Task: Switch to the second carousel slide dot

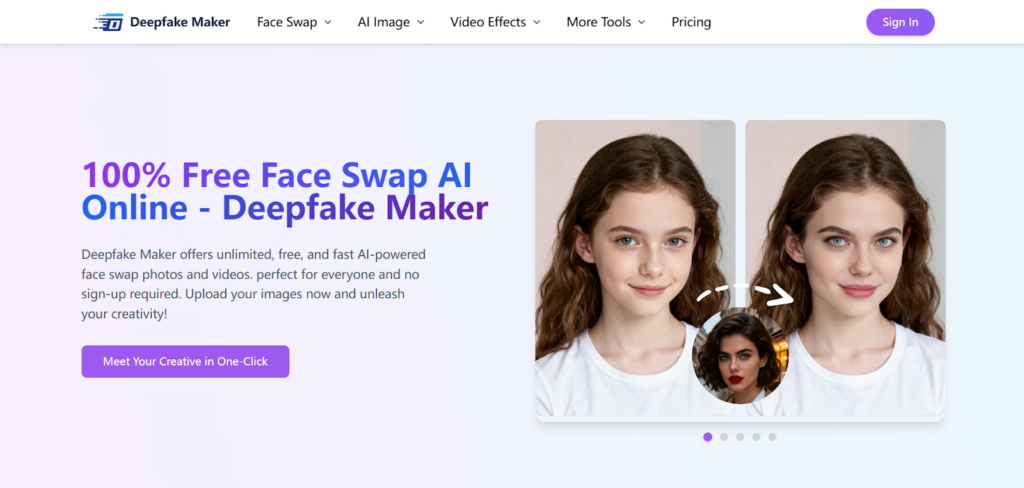Action: (x=724, y=437)
